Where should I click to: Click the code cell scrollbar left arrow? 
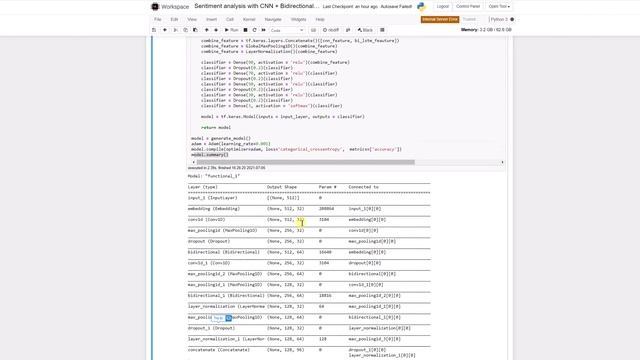coord(193,162)
